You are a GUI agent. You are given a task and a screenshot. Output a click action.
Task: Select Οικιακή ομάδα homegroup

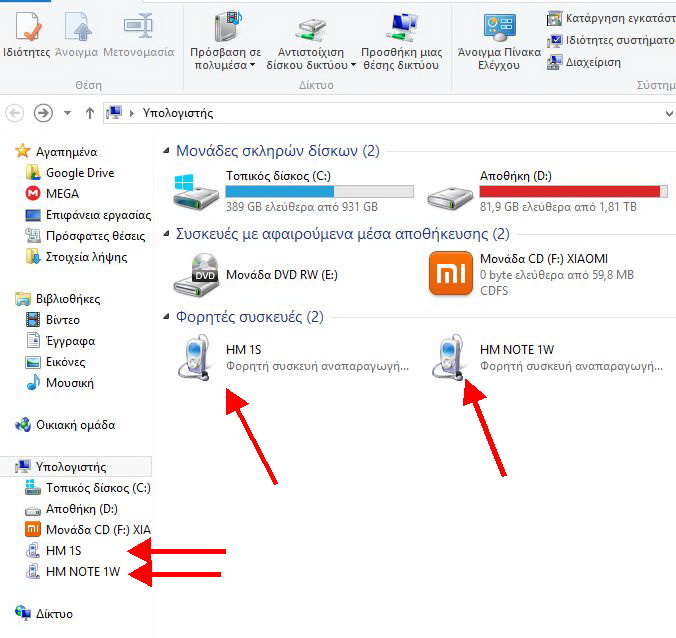coord(65,425)
